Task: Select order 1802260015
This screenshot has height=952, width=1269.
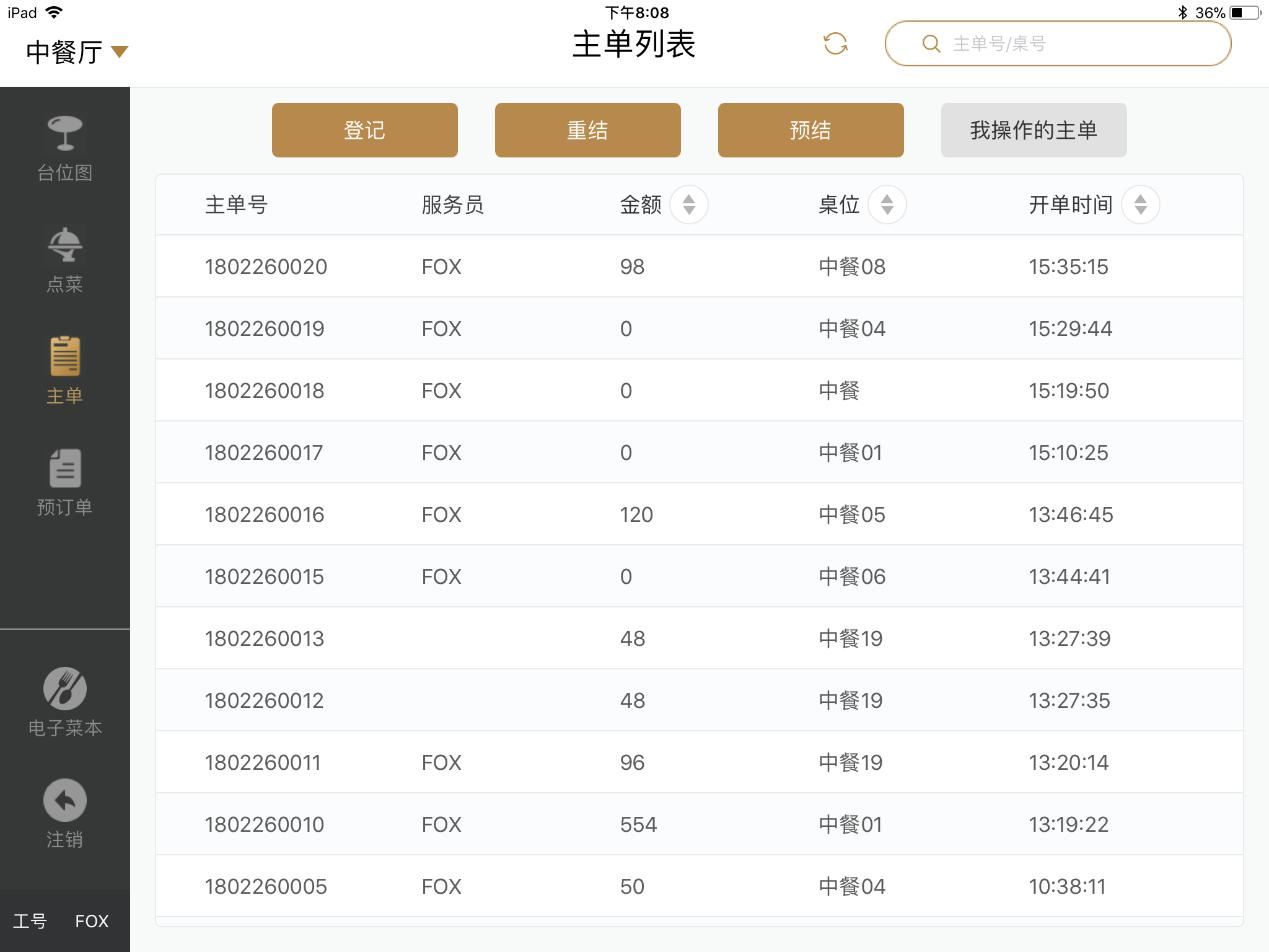Action: pos(699,577)
